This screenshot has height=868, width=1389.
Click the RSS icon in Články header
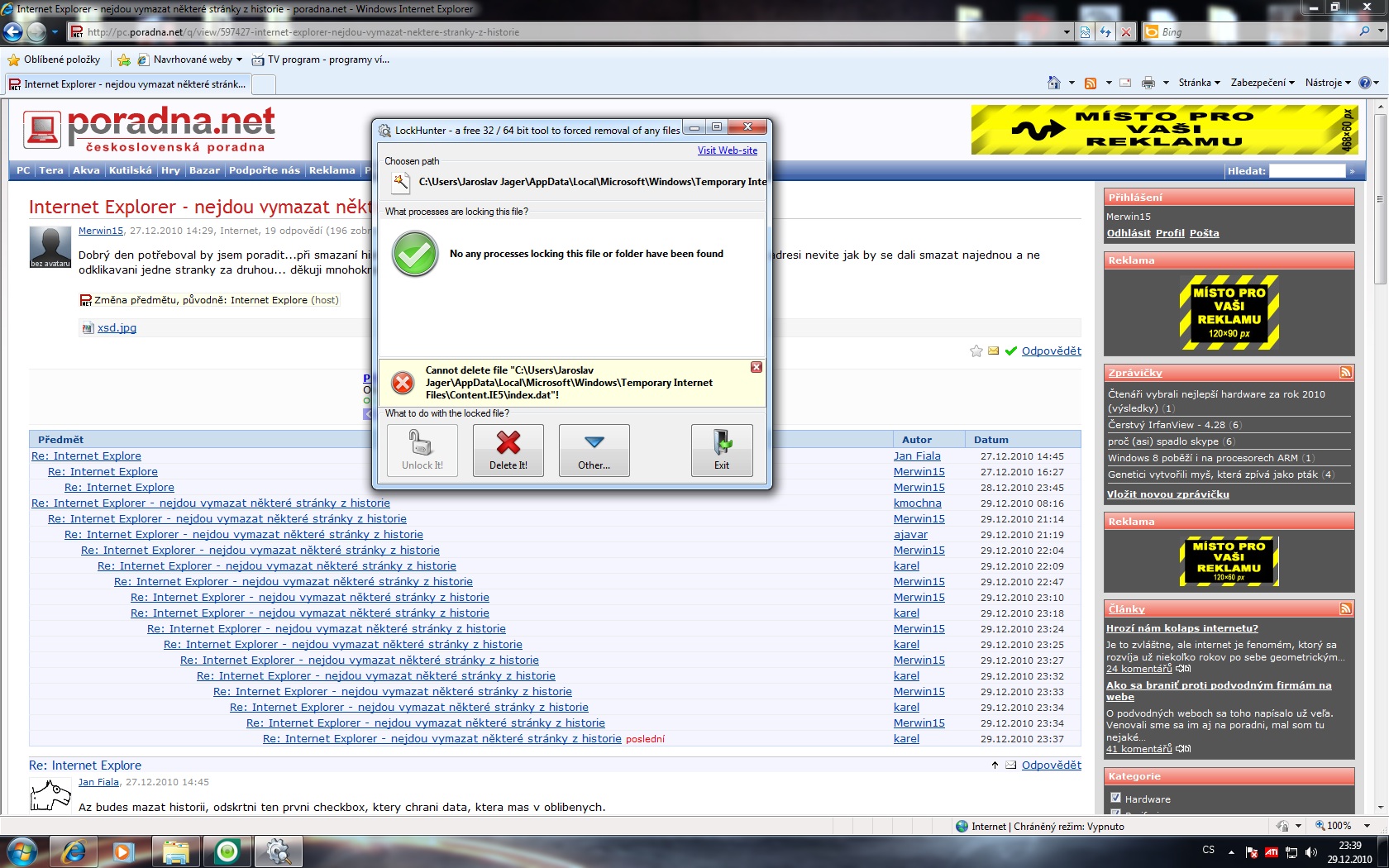pyautogui.click(x=1346, y=609)
